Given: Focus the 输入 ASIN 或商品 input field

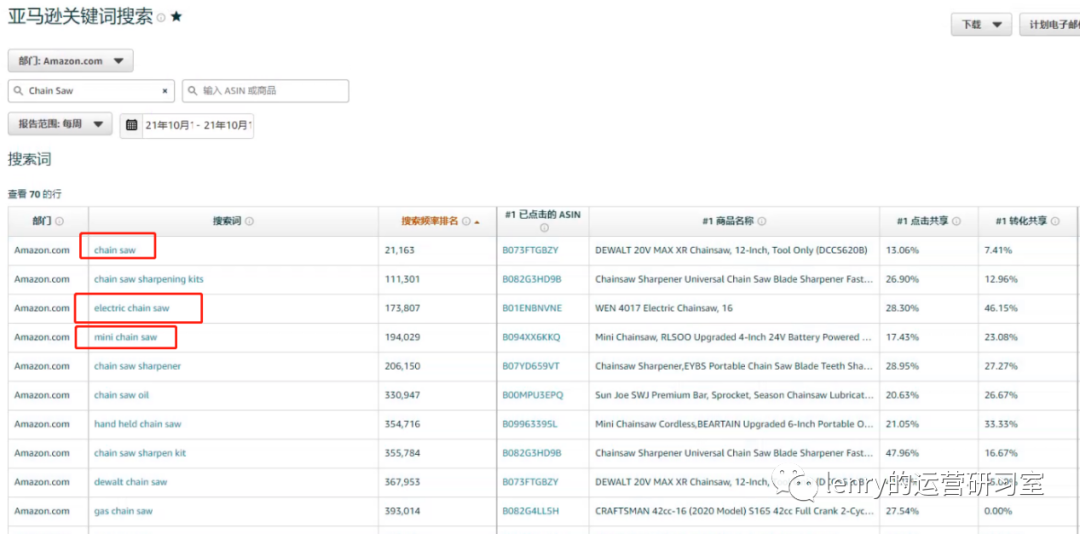Looking at the screenshot, I should tap(265, 91).
